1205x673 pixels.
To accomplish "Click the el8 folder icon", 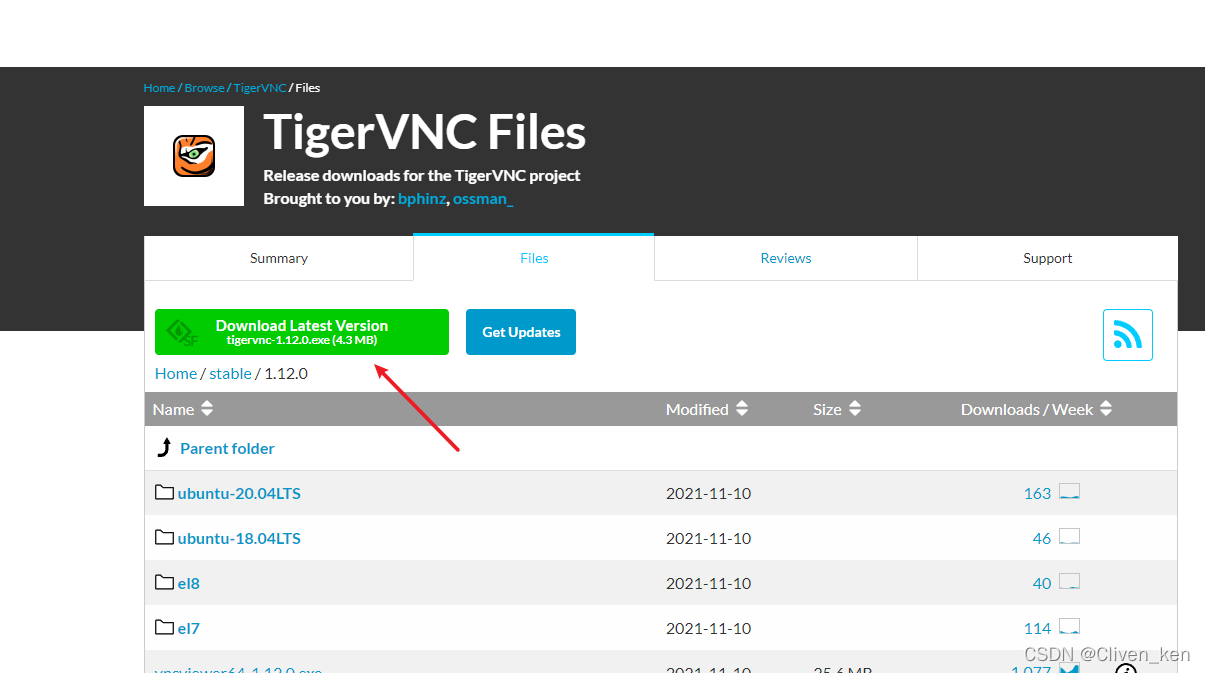I will (165, 582).
